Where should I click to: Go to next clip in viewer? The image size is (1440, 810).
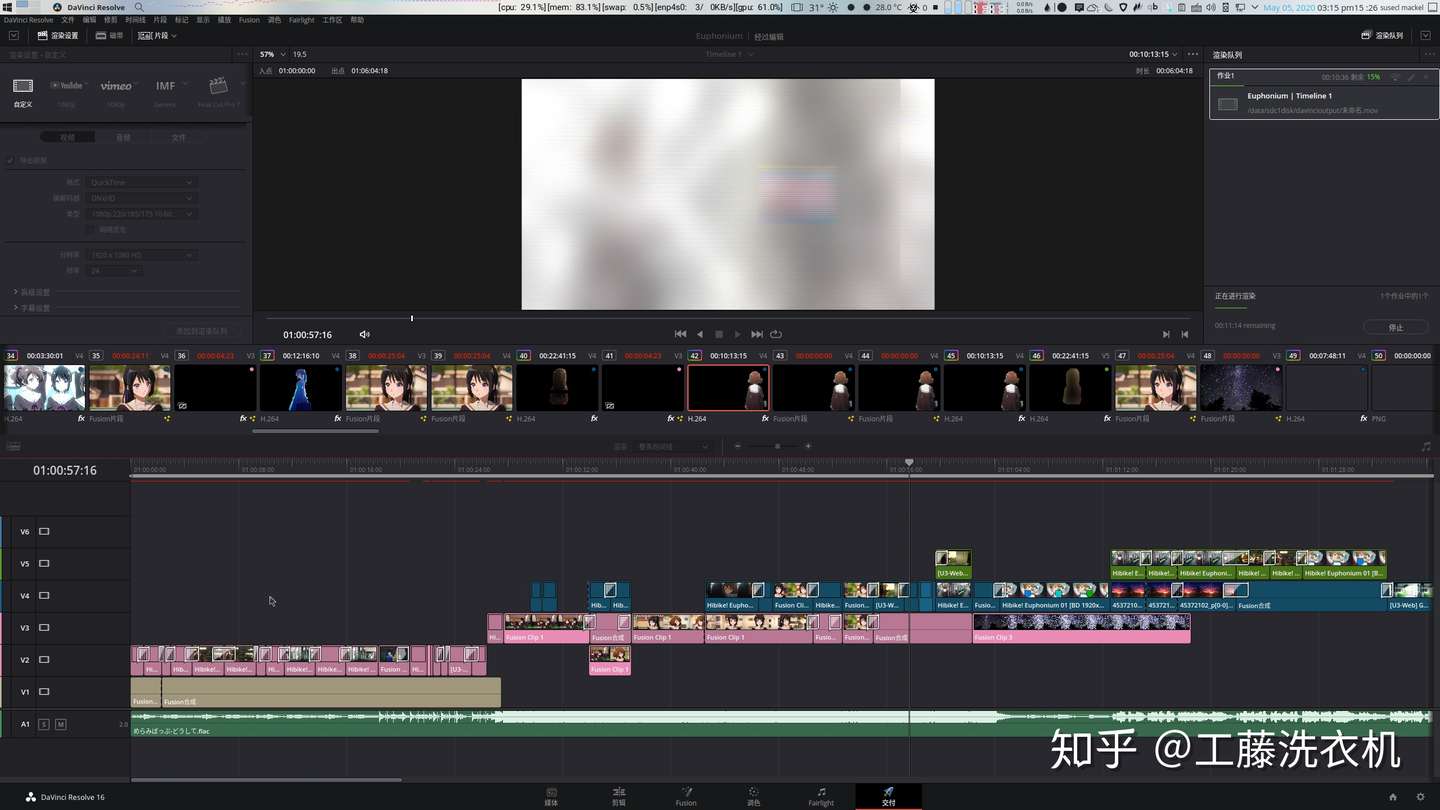coord(1166,334)
